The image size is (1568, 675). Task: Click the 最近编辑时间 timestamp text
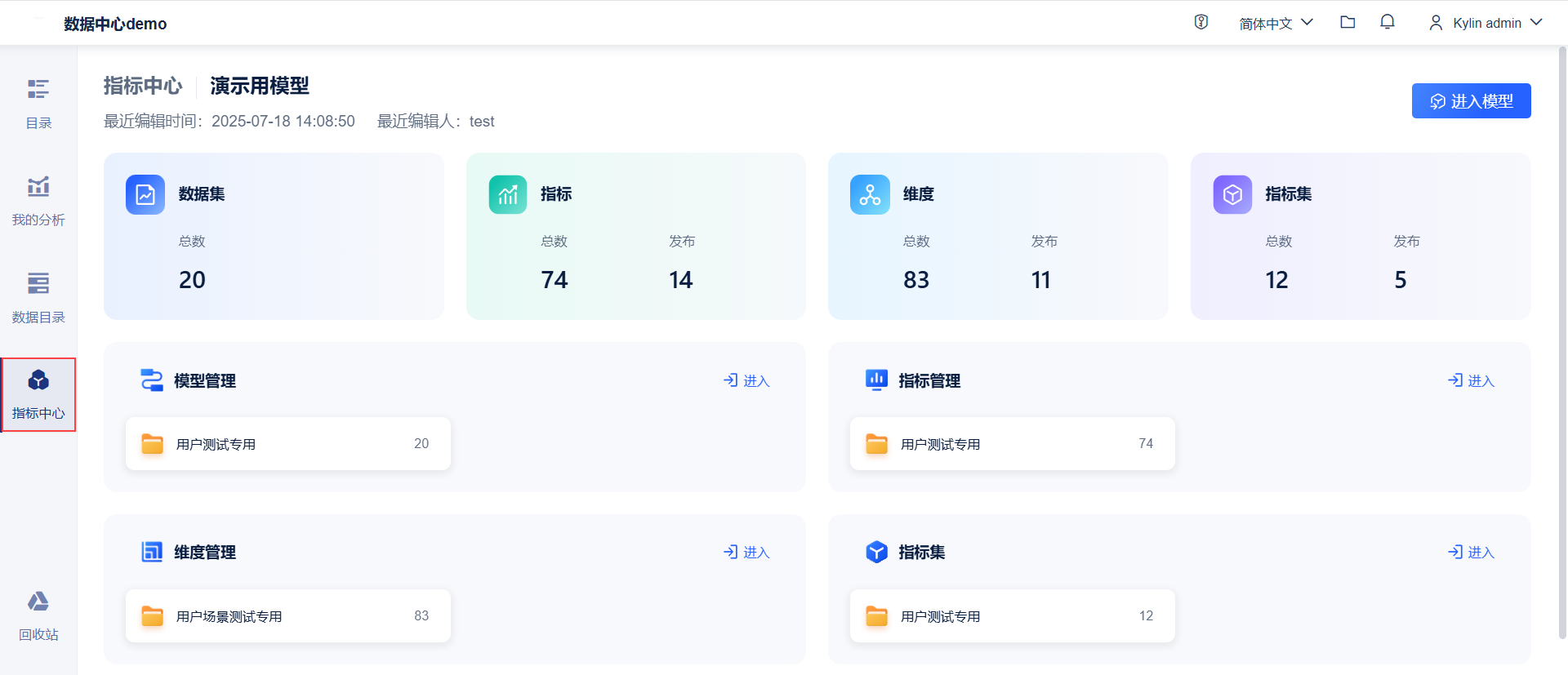229,122
